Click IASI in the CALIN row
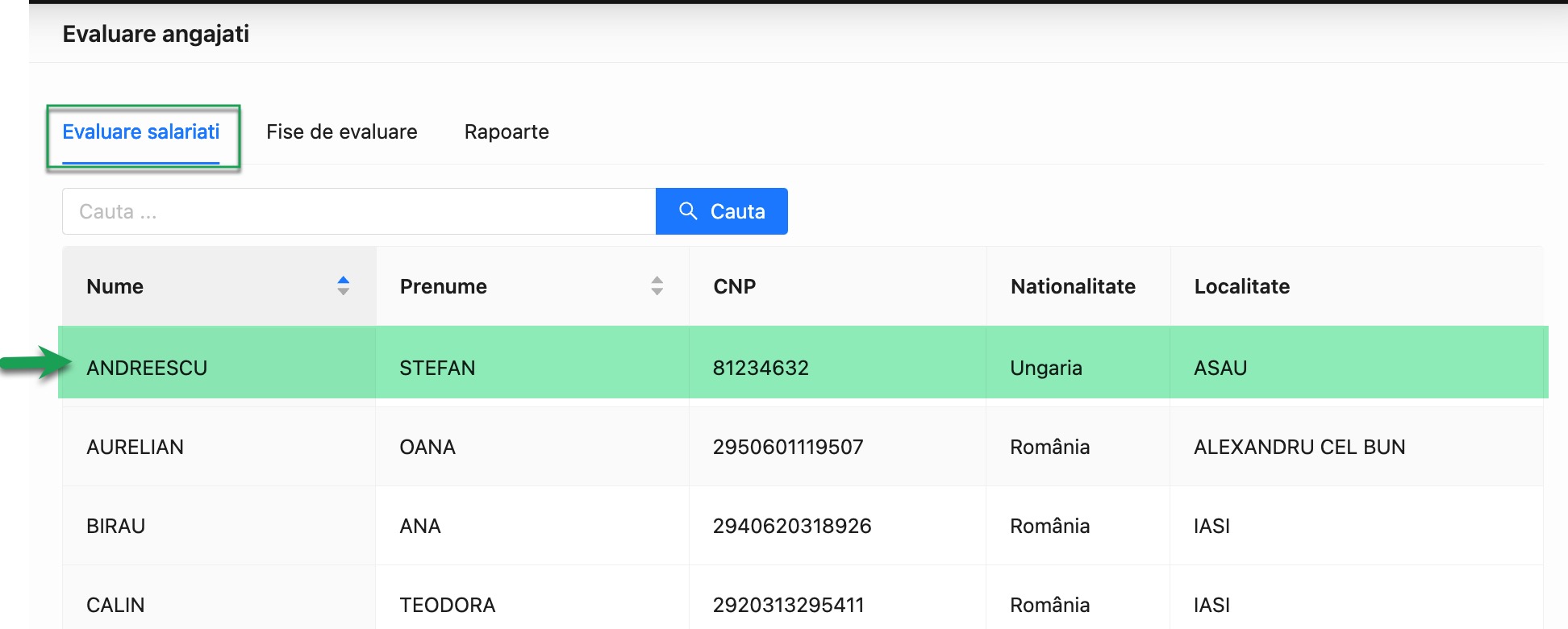Image resolution: width=1568 pixels, height=629 pixels. (1211, 605)
